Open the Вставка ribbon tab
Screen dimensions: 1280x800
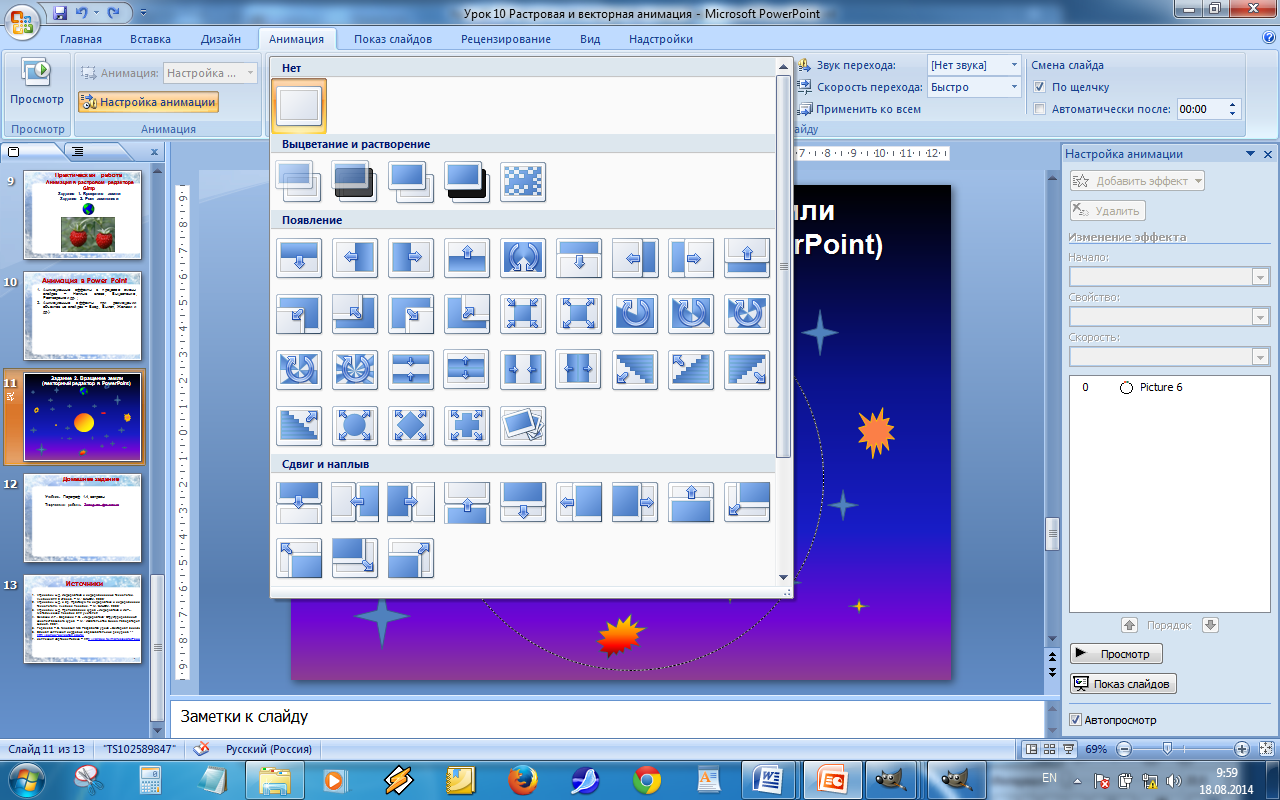[150, 39]
